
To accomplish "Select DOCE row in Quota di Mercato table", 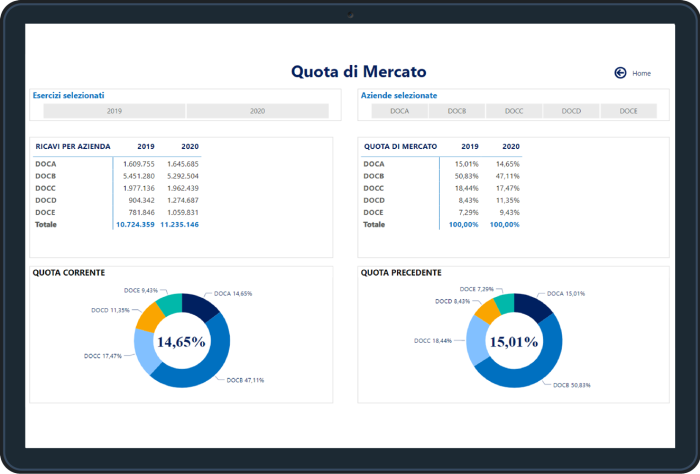I will [373, 212].
